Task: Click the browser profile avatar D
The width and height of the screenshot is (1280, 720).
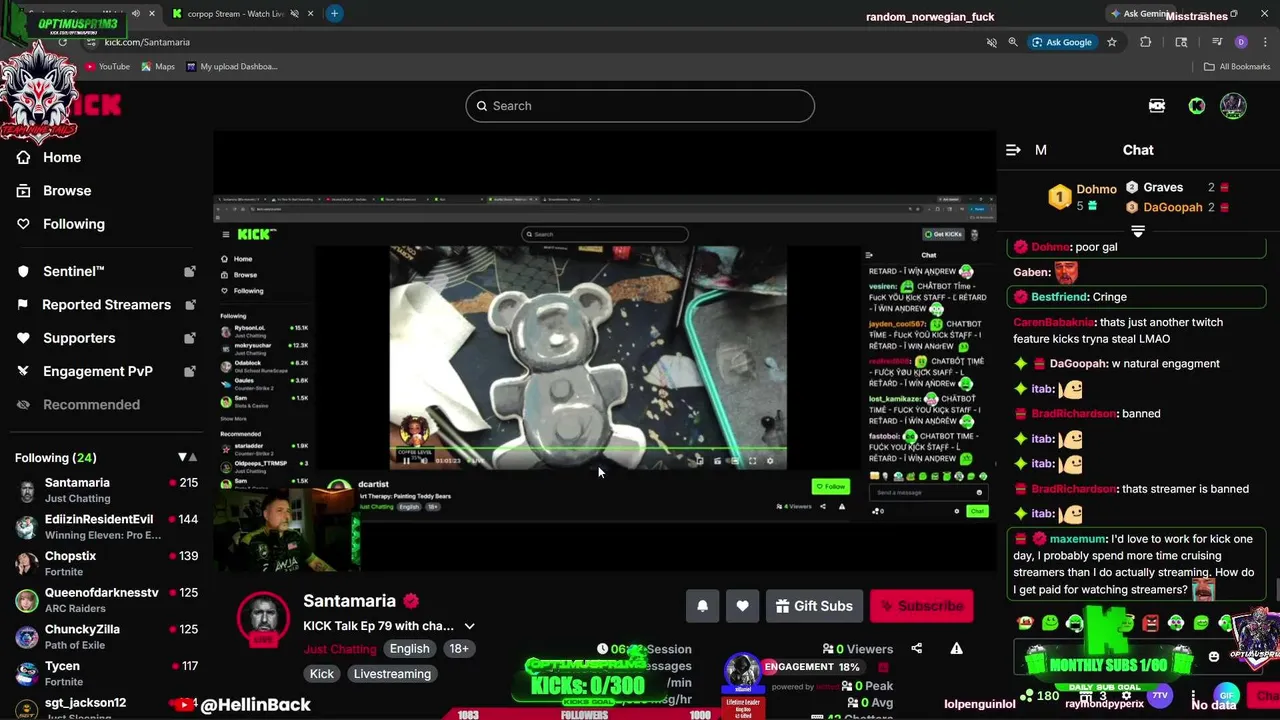Action: pyautogui.click(x=1241, y=42)
